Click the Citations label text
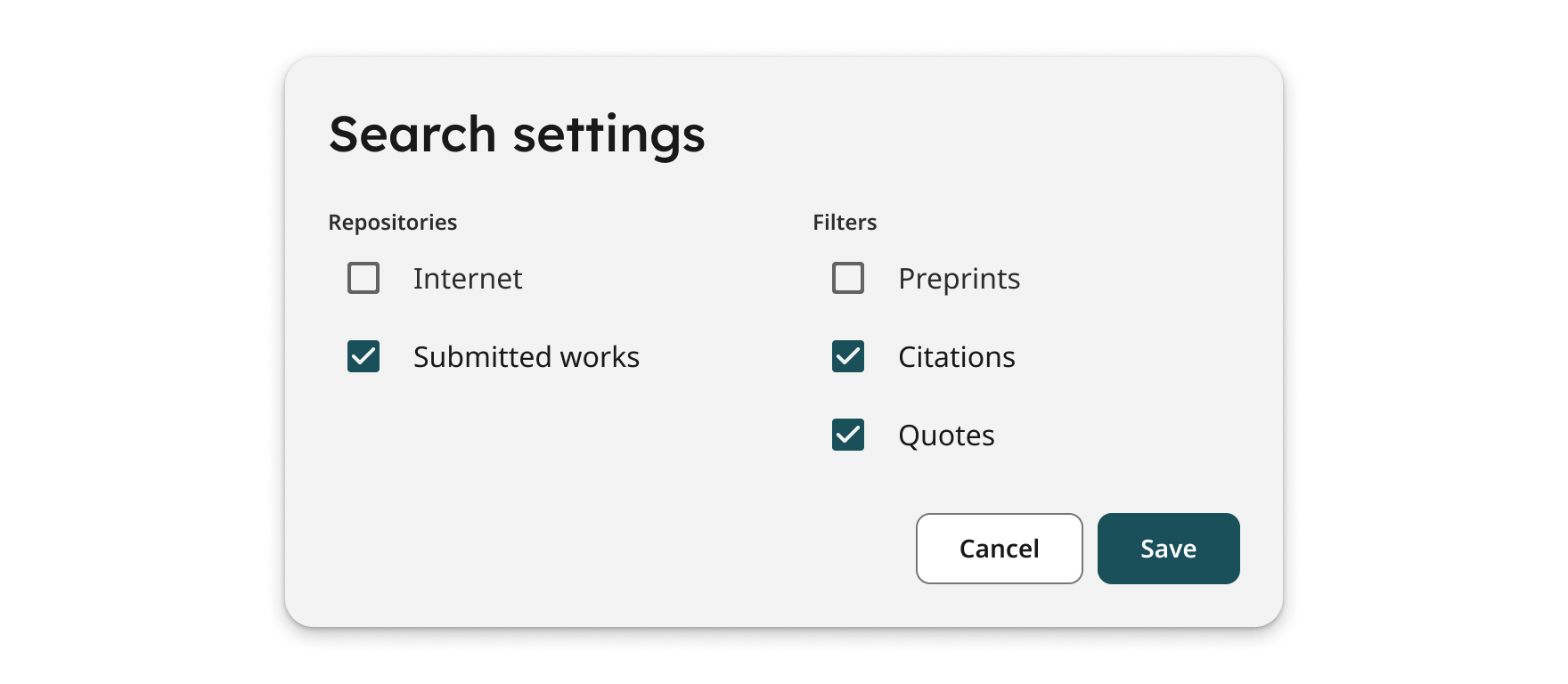This screenshot has width=1568, height=684. tap(956, 357)
